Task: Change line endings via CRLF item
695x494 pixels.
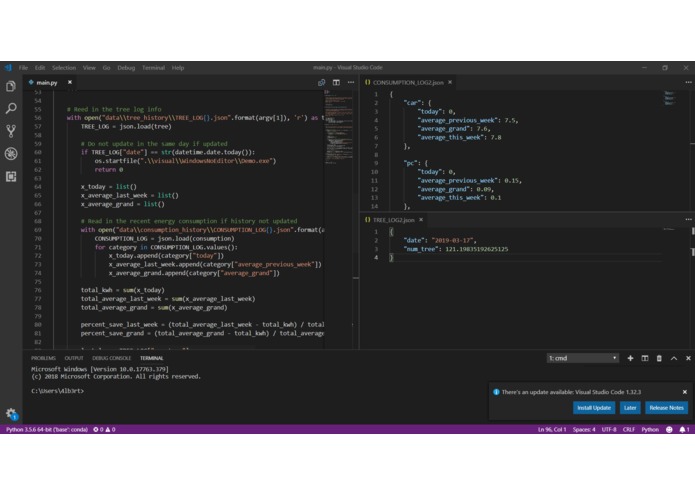Action: pyautogui.click(x=629, y=429)
